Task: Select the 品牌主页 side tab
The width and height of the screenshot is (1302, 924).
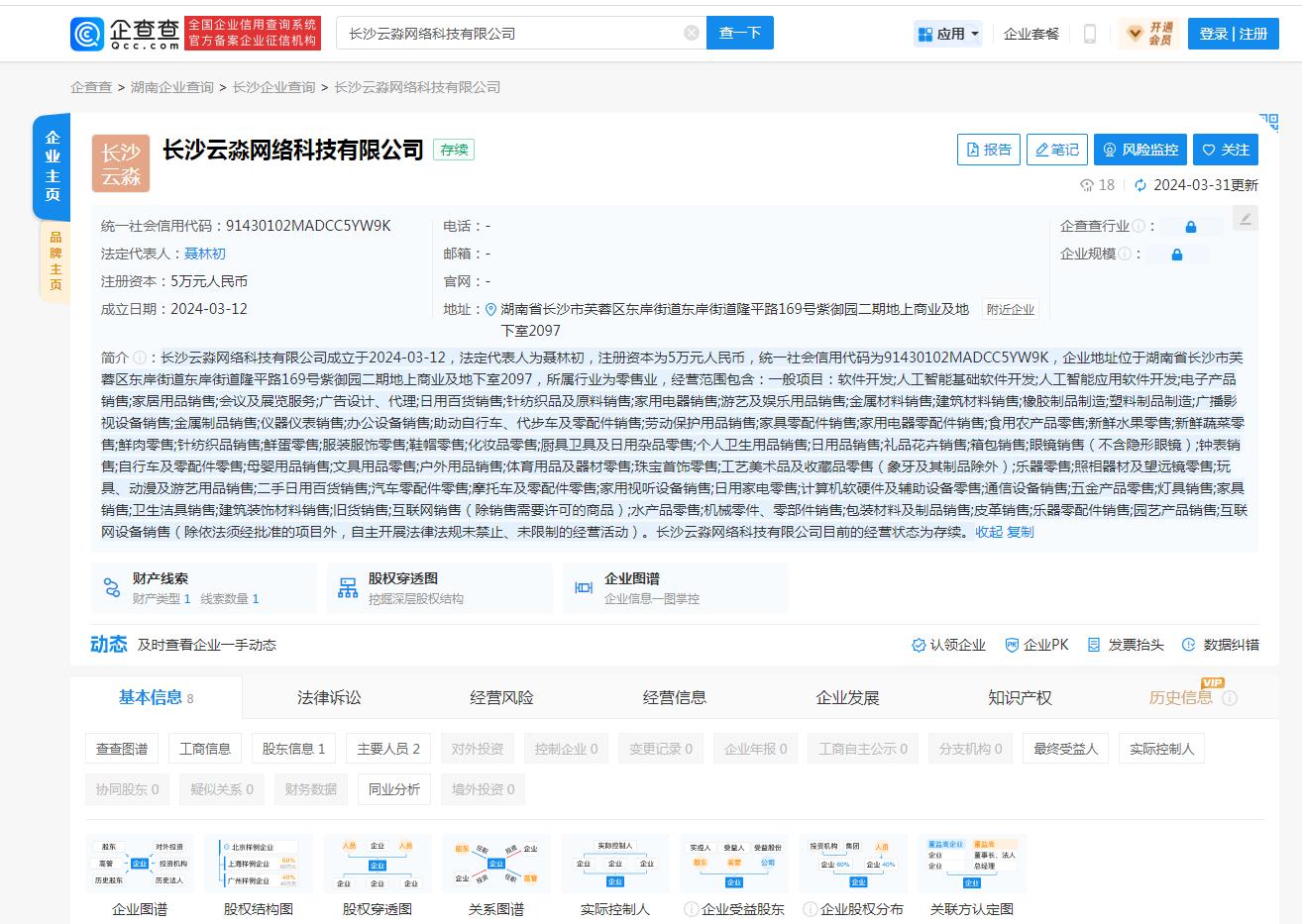Action: 55,261
